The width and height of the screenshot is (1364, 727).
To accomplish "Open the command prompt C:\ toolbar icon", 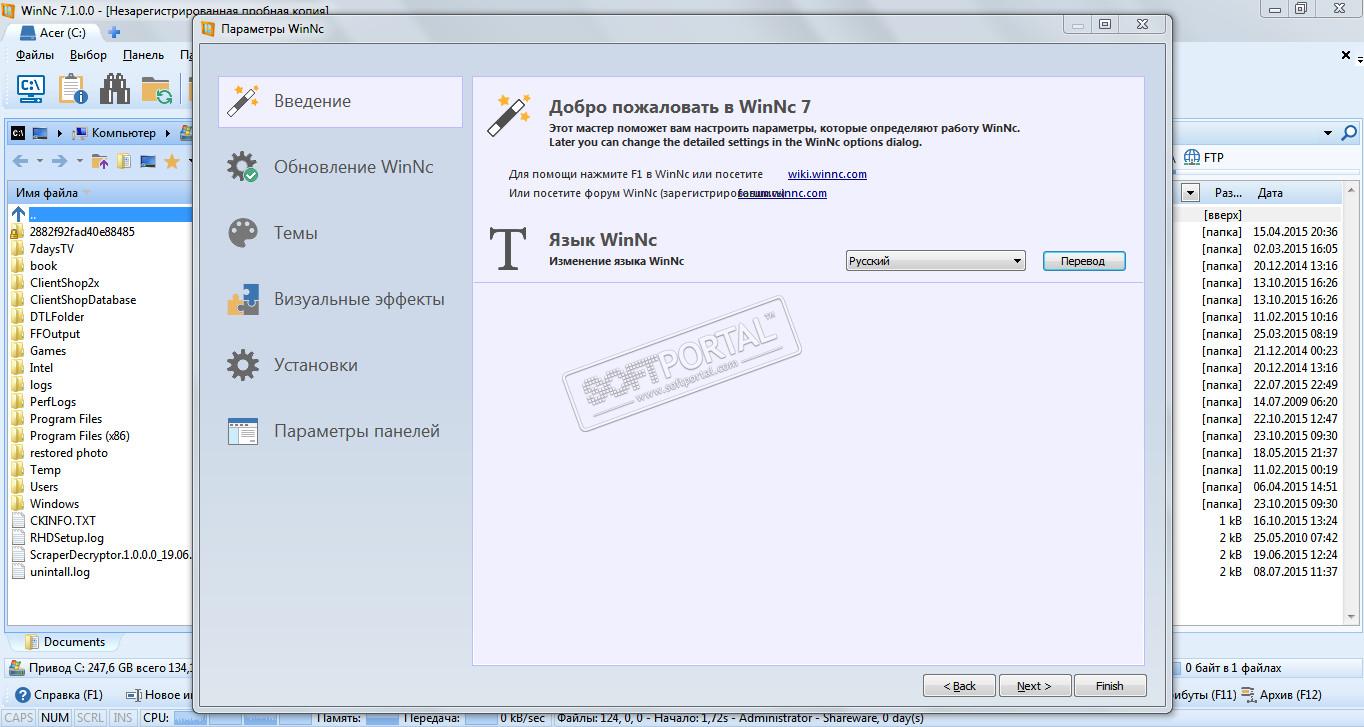I will click(31, 89).
